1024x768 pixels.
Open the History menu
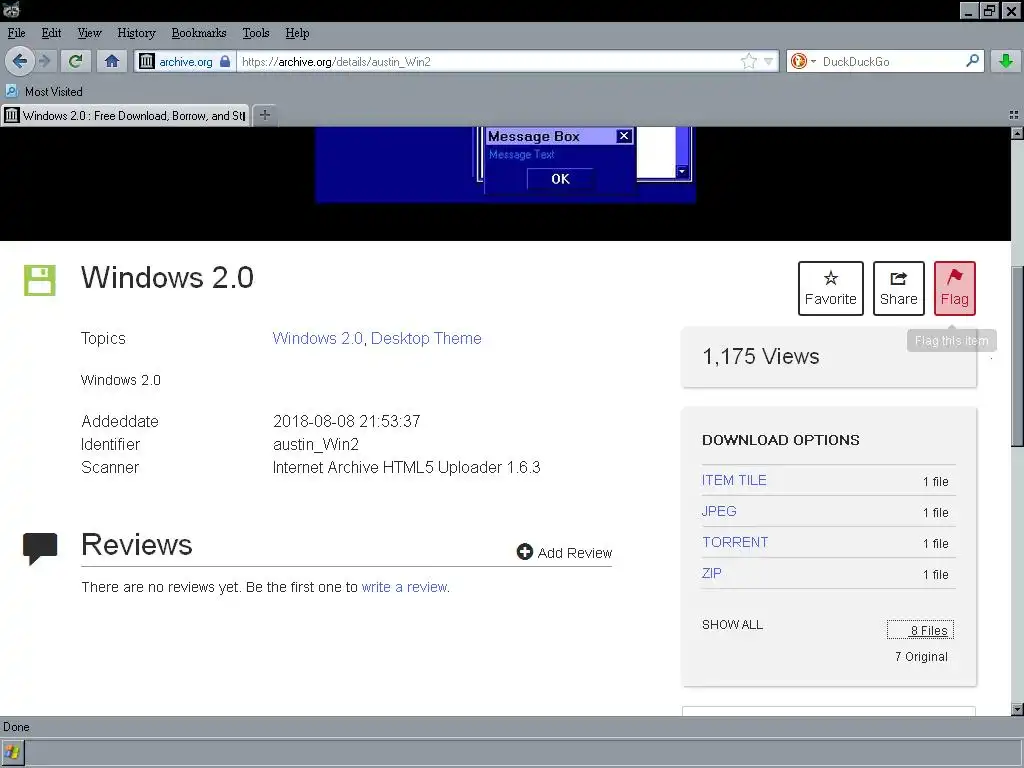(x=136, y=33)
